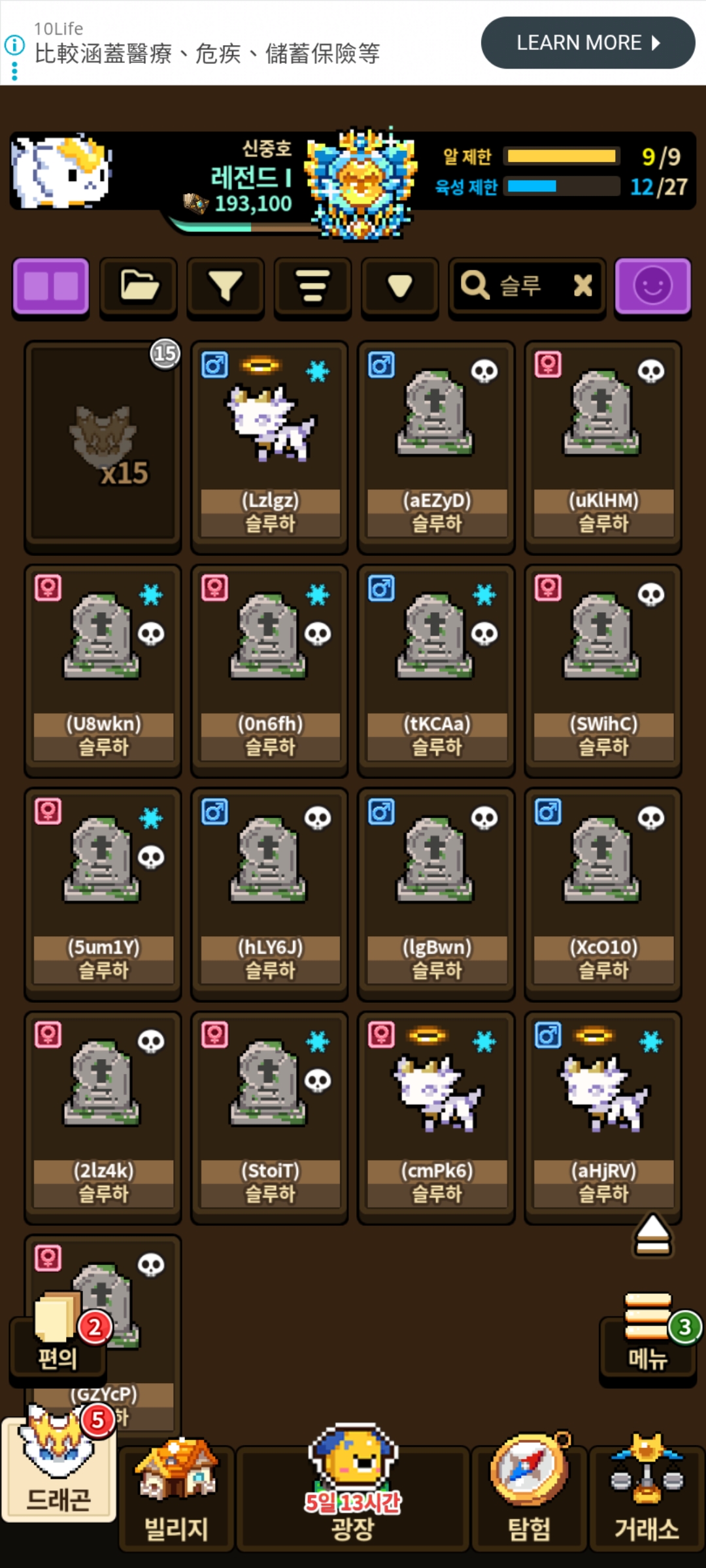Click the eject-style scroll-to-top arrow

(x=652, y=1235)
